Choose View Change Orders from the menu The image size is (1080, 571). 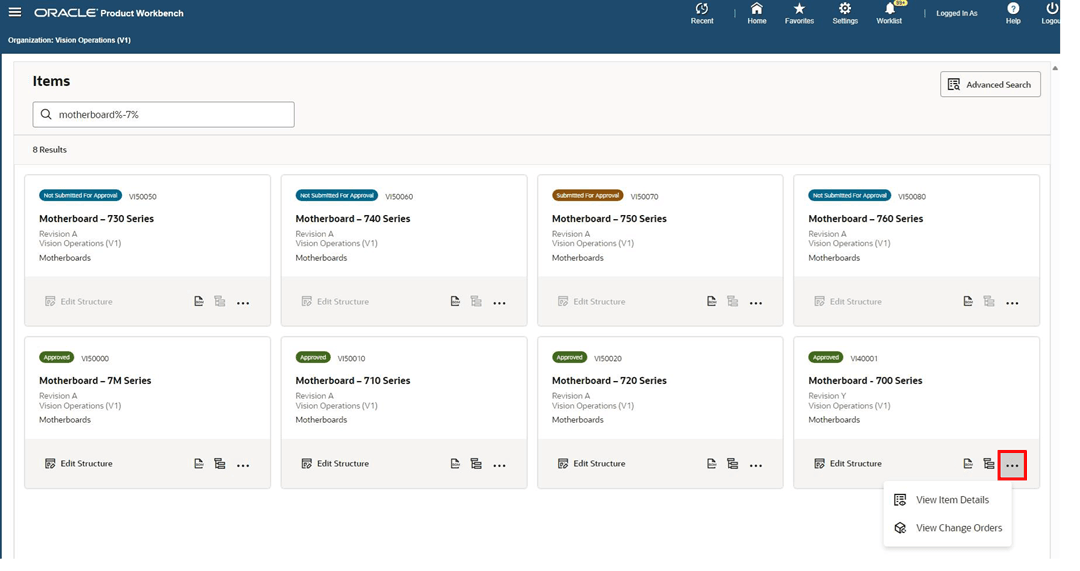(948, 528)
